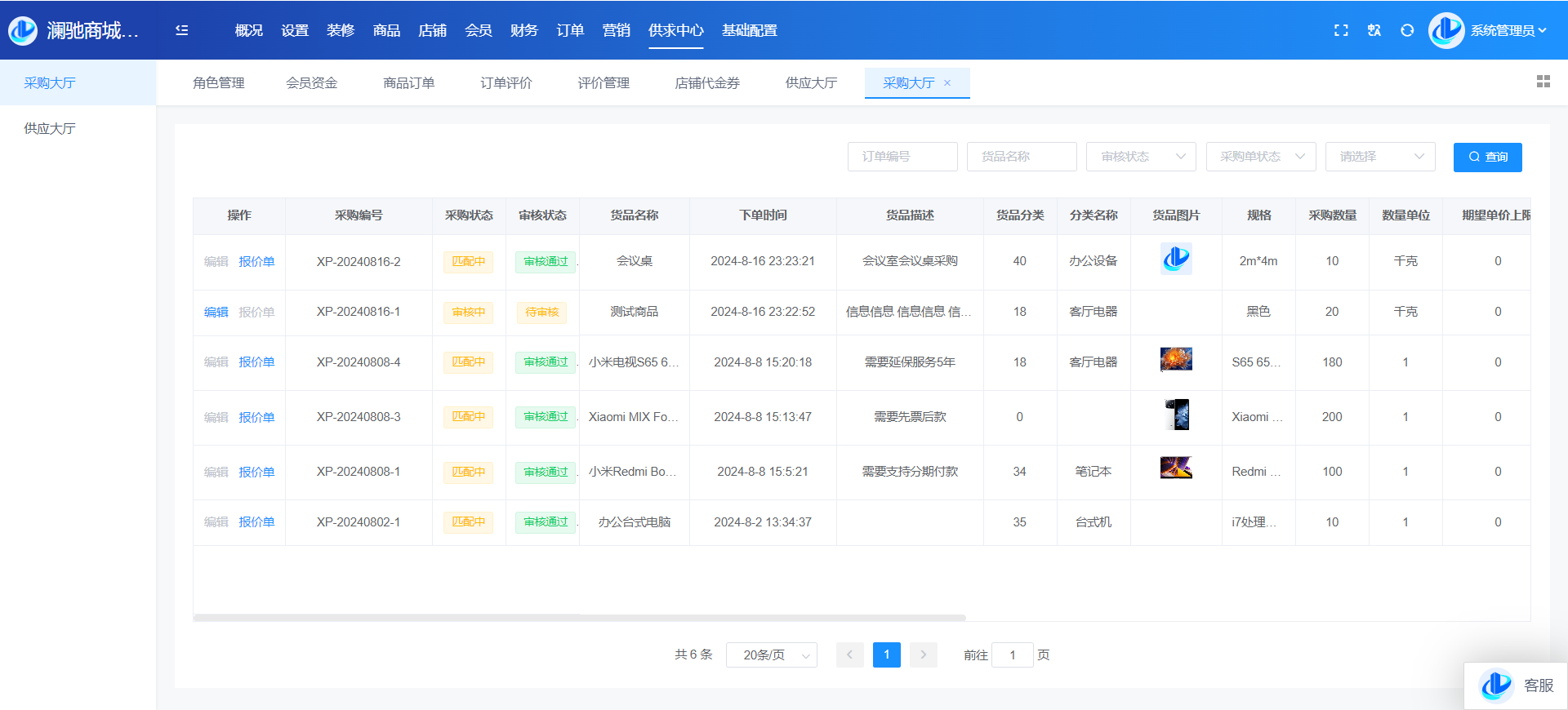
Task: Click the 澜驰商城 logo icon
Action: click(x=23, y=30)
